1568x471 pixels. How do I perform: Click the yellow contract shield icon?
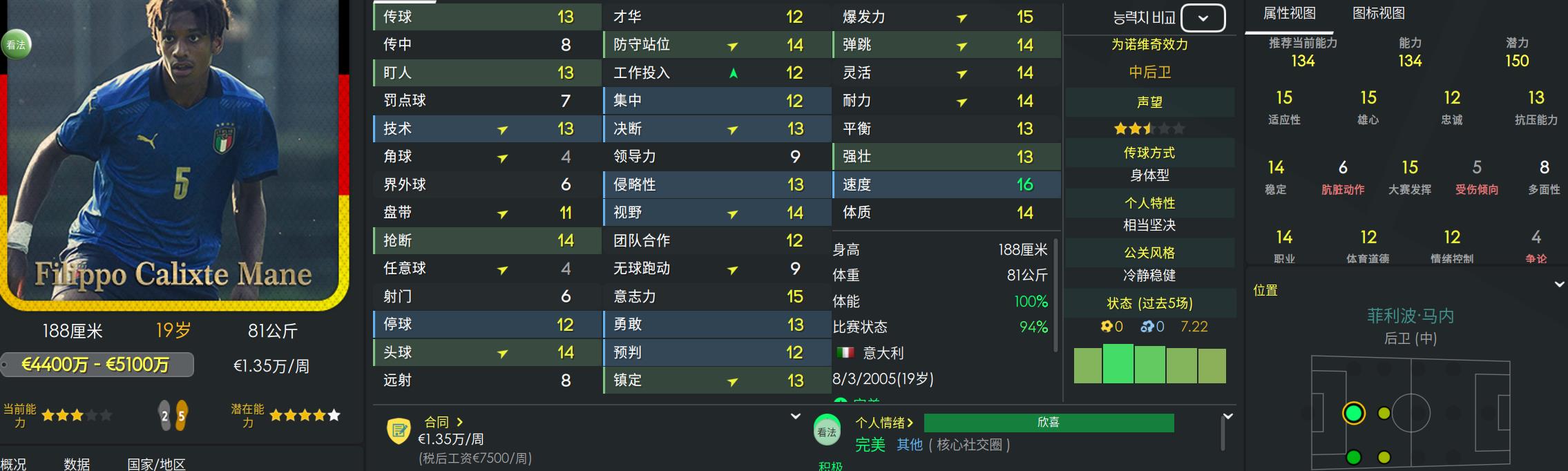399,431
